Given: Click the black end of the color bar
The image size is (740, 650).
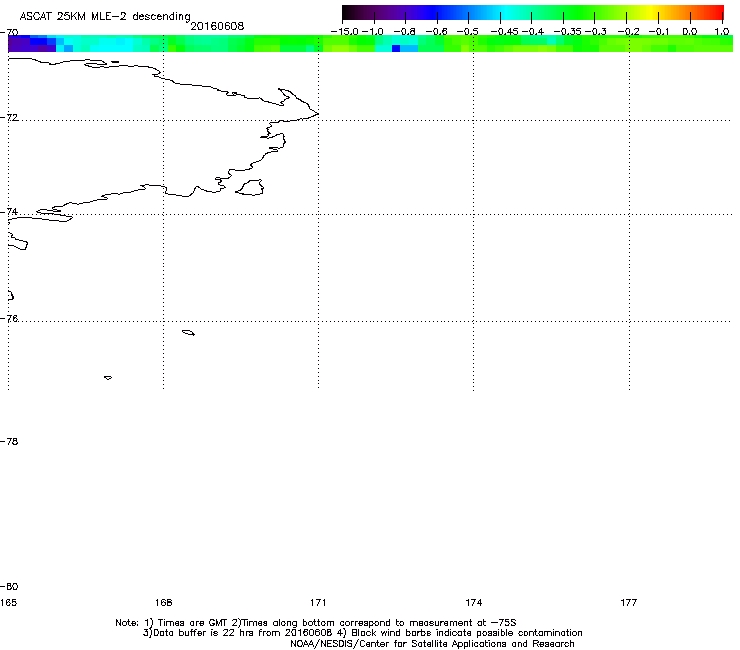Looking at the screenshot, I should (350, 13).
